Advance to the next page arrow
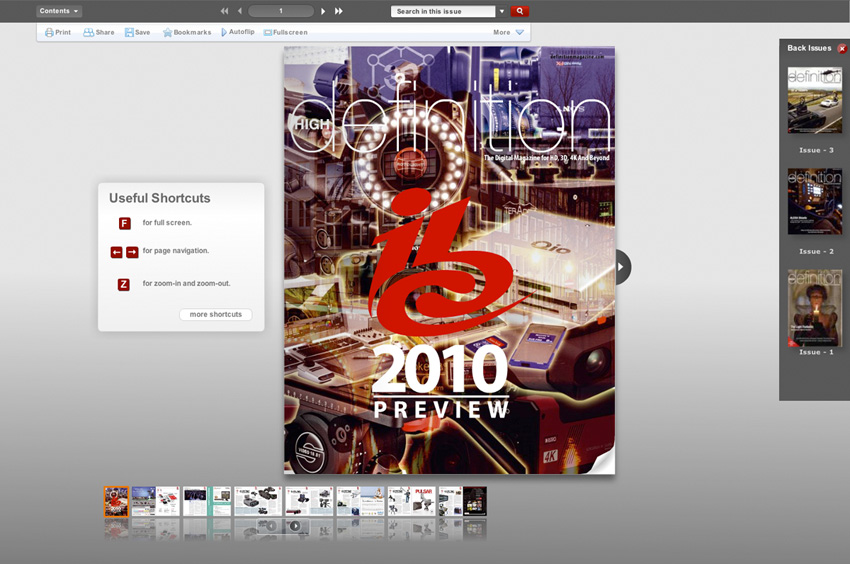The width and height of the screenshot is (850, 564). [323, 11]
